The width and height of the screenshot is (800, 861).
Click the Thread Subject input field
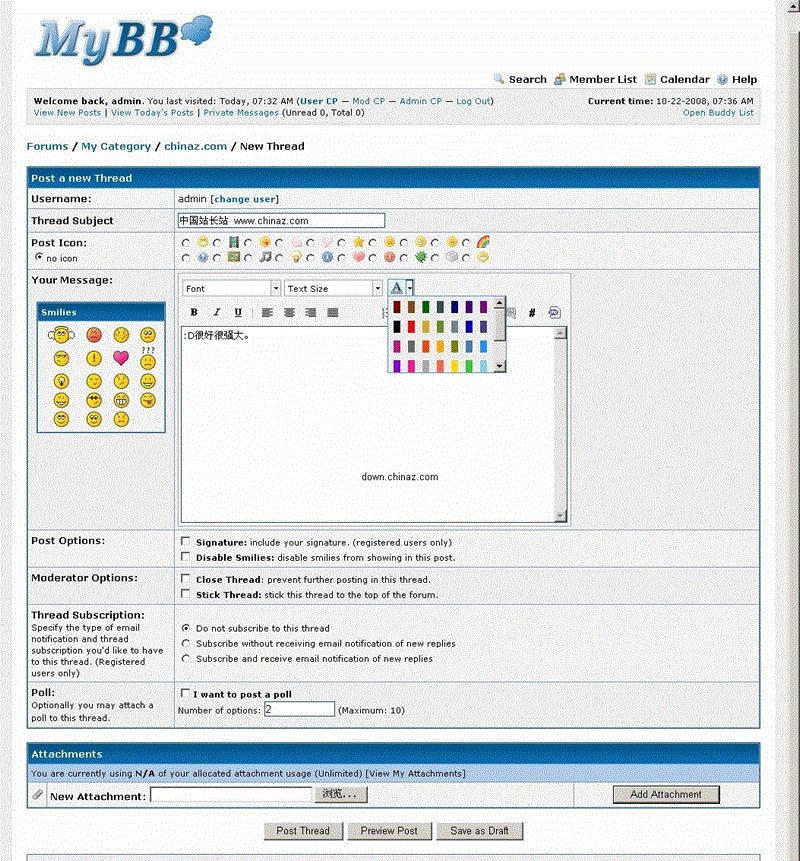point(280,220)
